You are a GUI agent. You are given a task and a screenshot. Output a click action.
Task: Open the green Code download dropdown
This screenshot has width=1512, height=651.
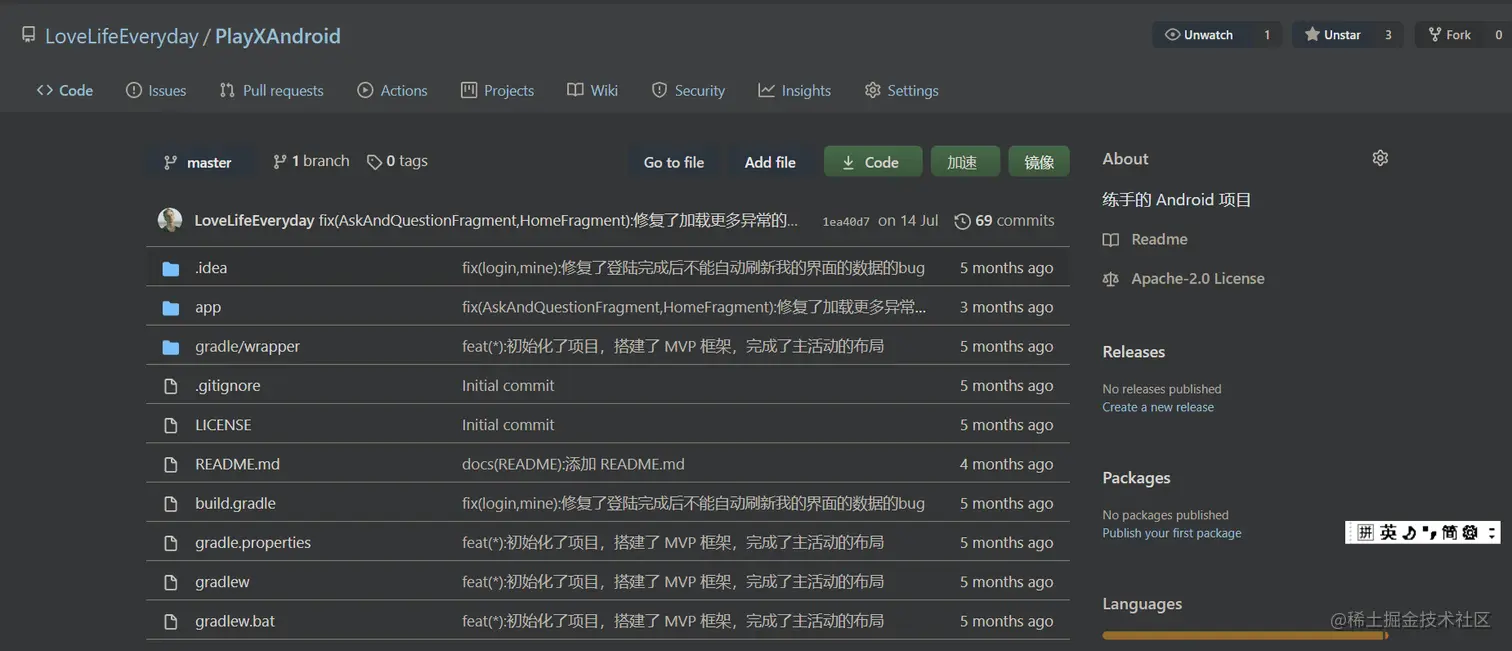pos(872,162)
